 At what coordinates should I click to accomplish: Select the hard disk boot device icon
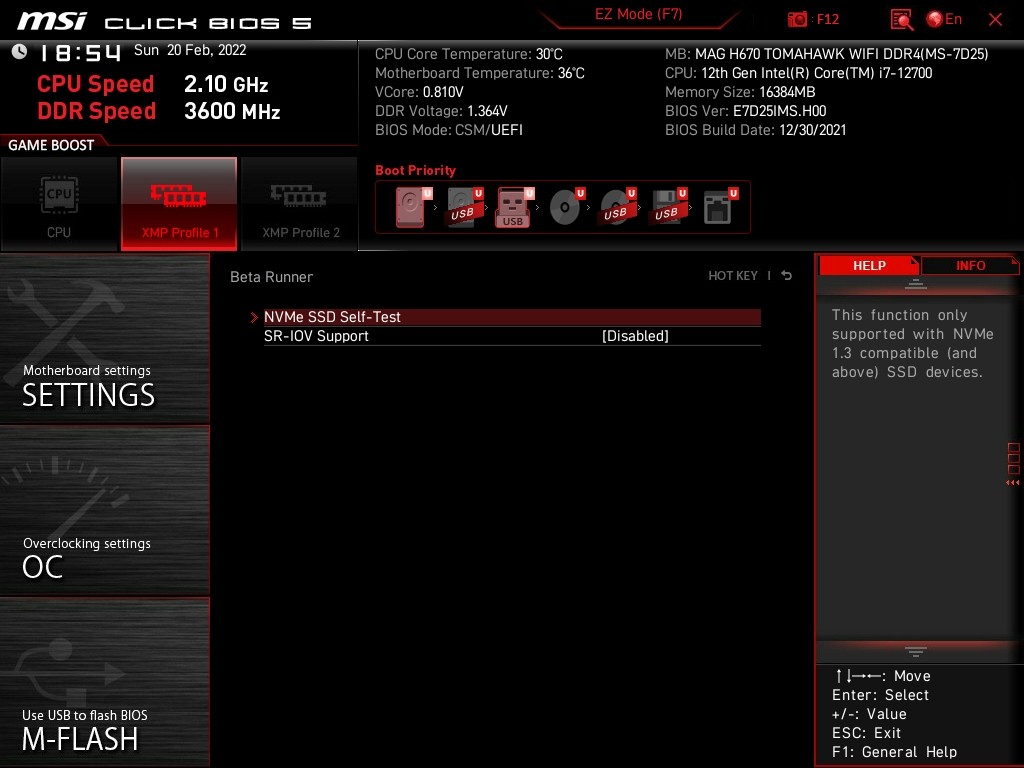pyautogui.click(x=413, y=207)
